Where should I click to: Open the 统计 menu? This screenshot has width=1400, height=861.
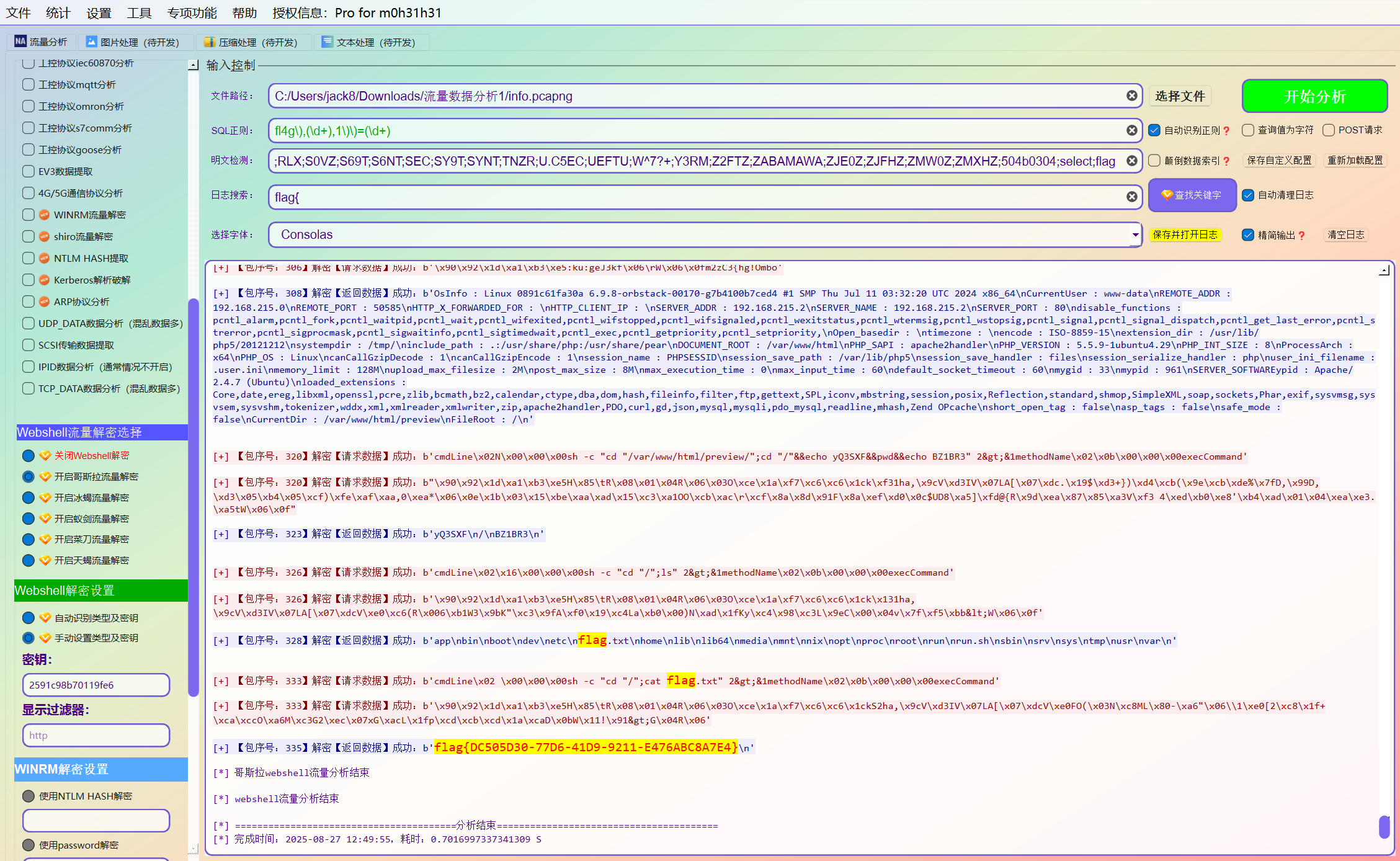[x=58, y=12]
